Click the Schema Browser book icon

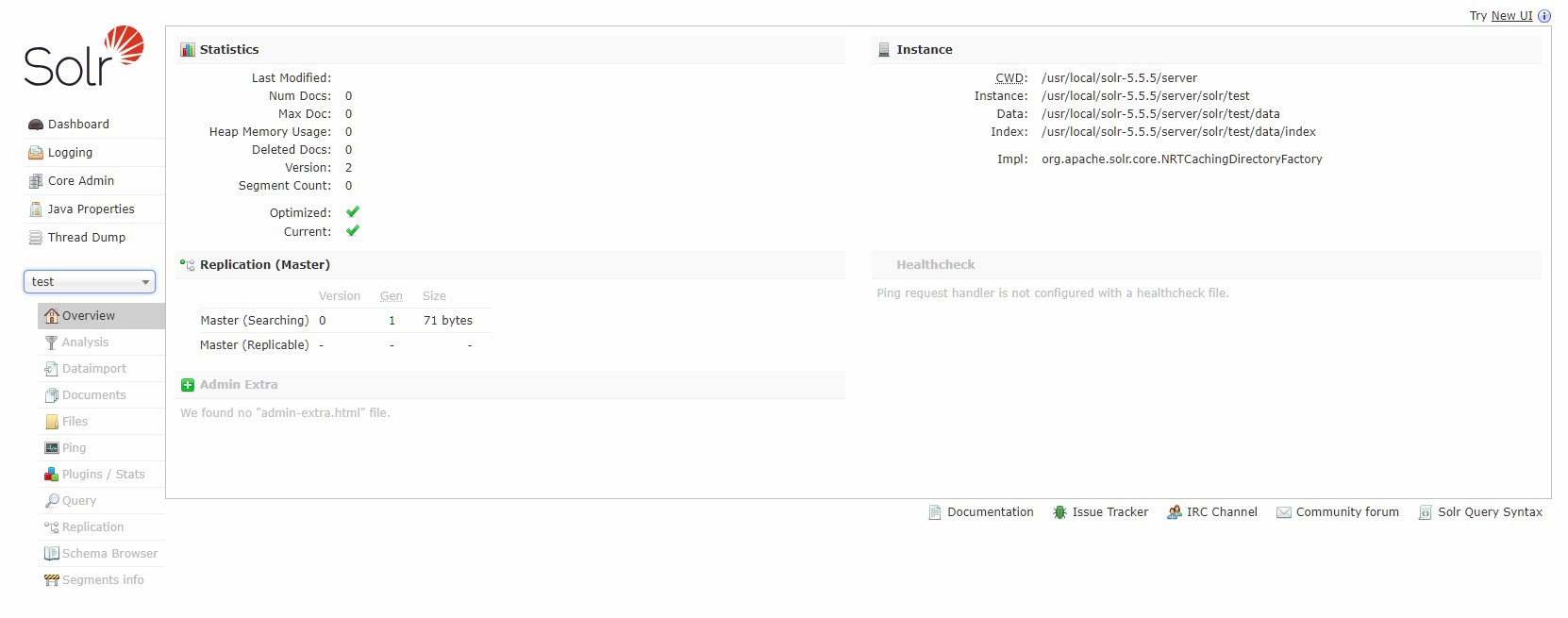(x=52, y=554)
